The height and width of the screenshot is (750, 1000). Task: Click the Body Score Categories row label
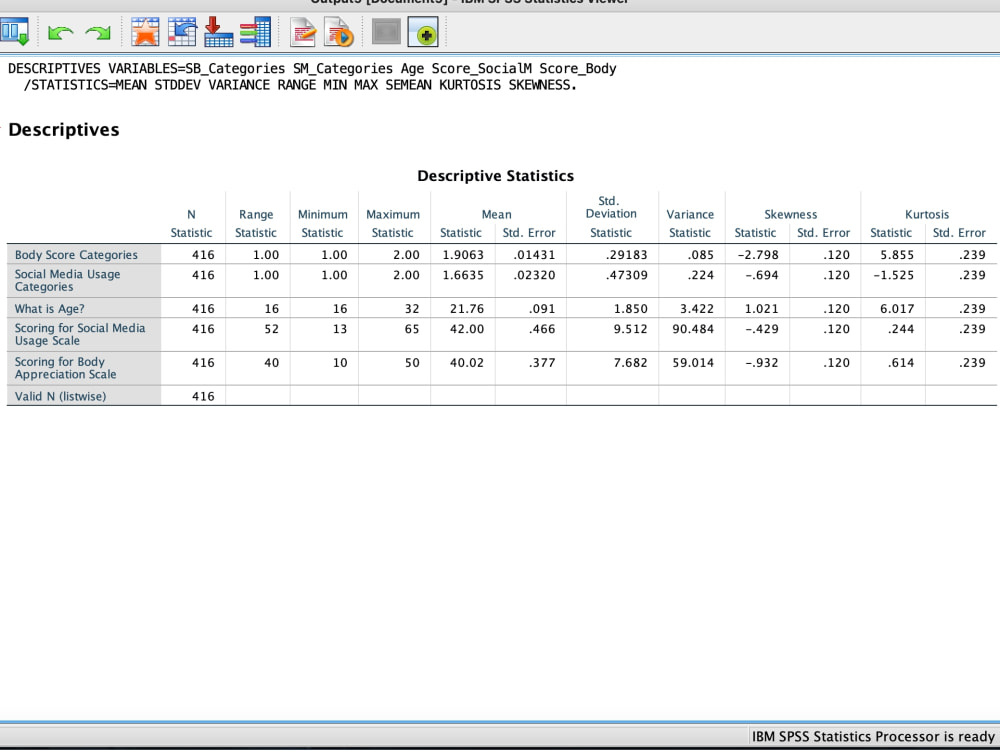click(76, 254)
